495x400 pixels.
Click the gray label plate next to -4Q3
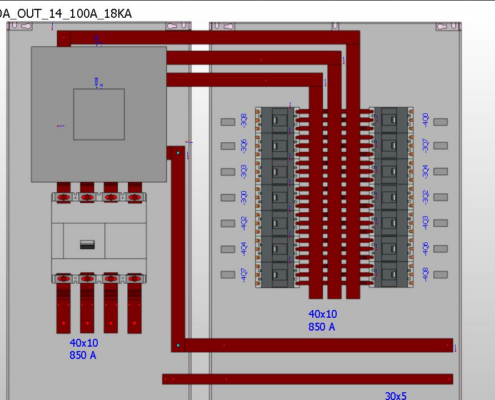[440, 223]
